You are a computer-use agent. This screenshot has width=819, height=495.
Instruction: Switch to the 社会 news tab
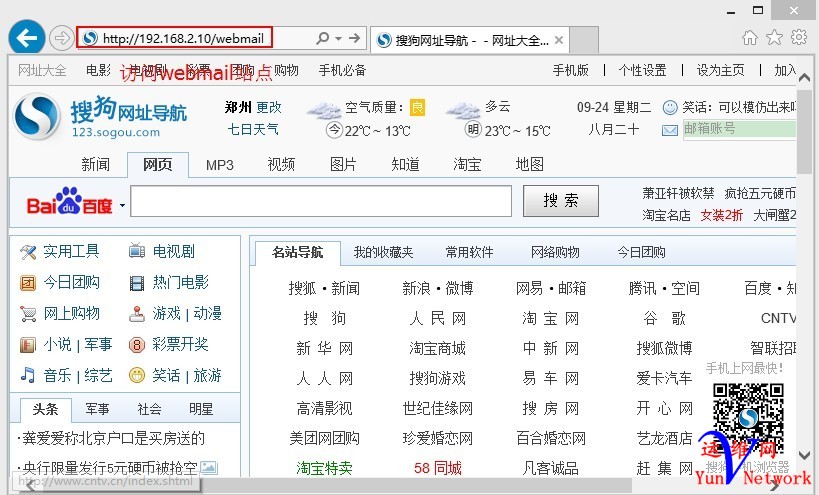click(149, 409)
